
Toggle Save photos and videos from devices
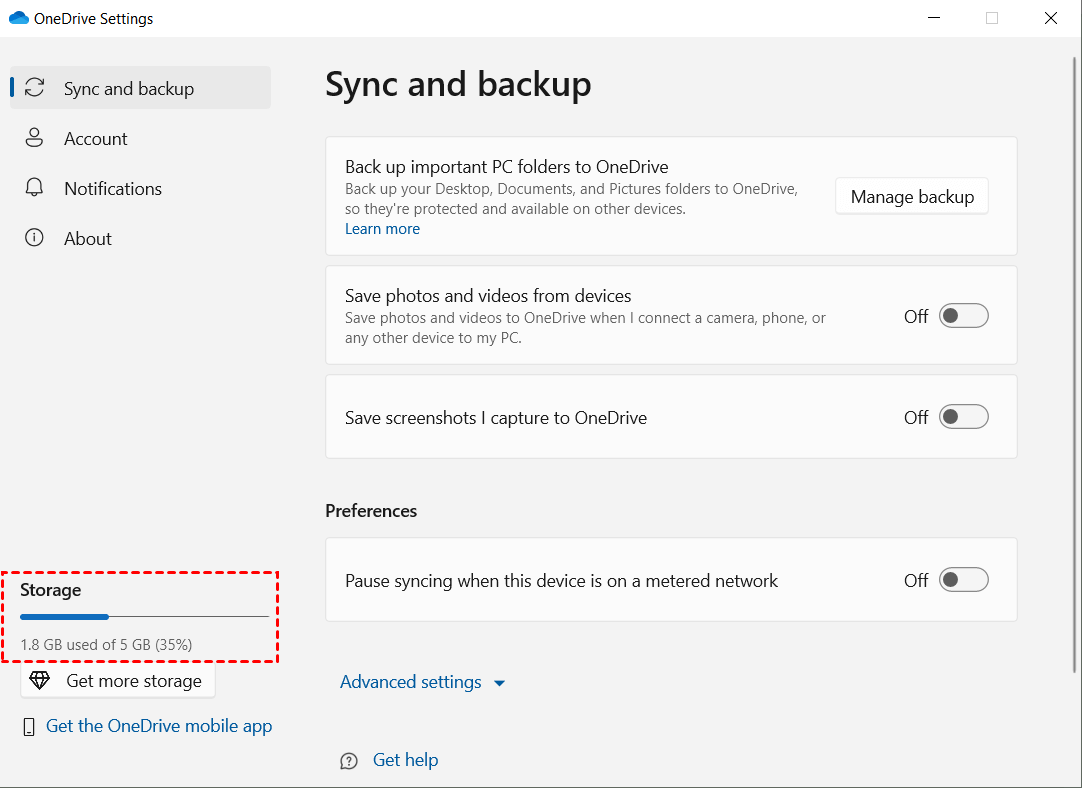click(x=963, y=316)
